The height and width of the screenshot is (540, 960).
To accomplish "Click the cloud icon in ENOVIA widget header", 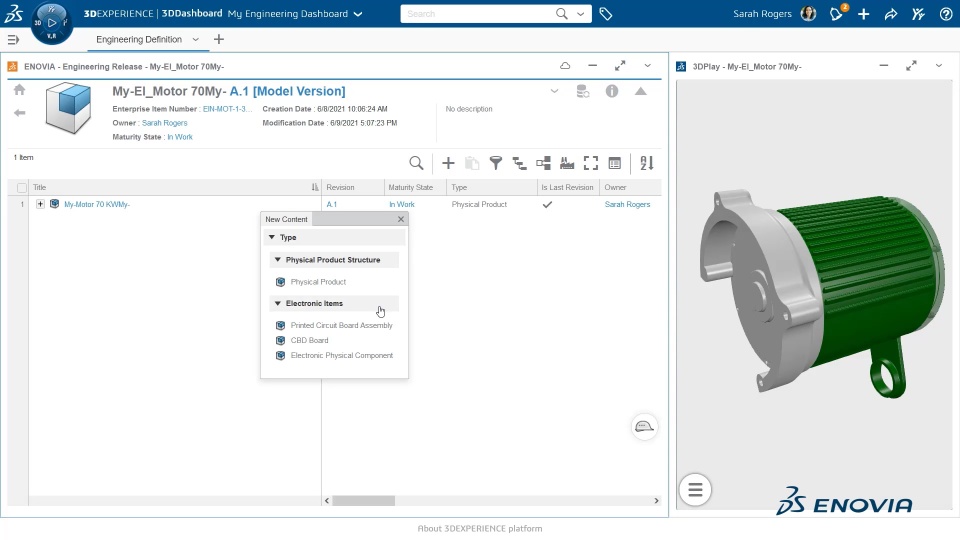I will [x=565, y=66].
